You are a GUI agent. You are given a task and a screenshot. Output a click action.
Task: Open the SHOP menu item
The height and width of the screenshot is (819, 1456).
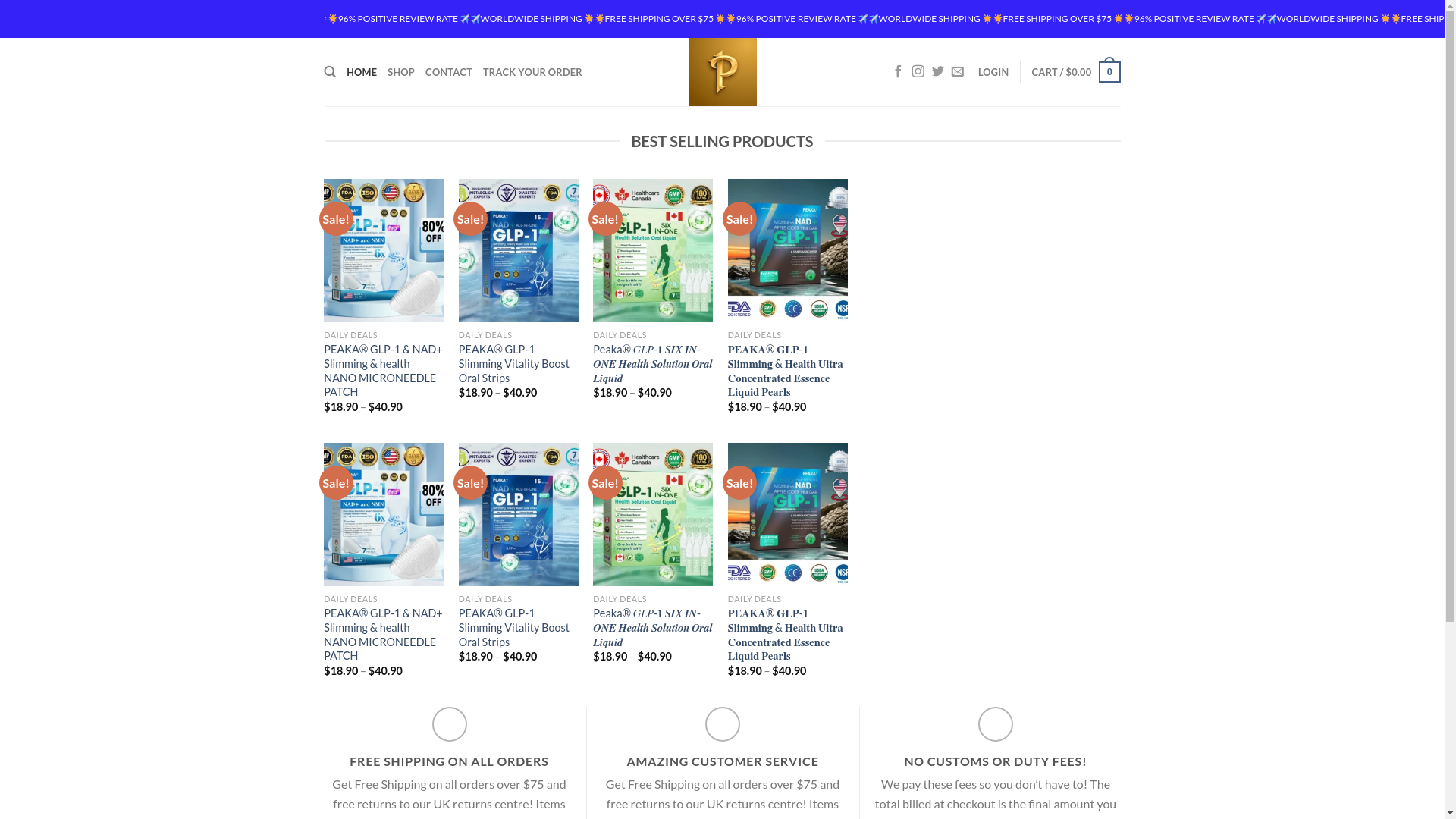coord(401,72)
